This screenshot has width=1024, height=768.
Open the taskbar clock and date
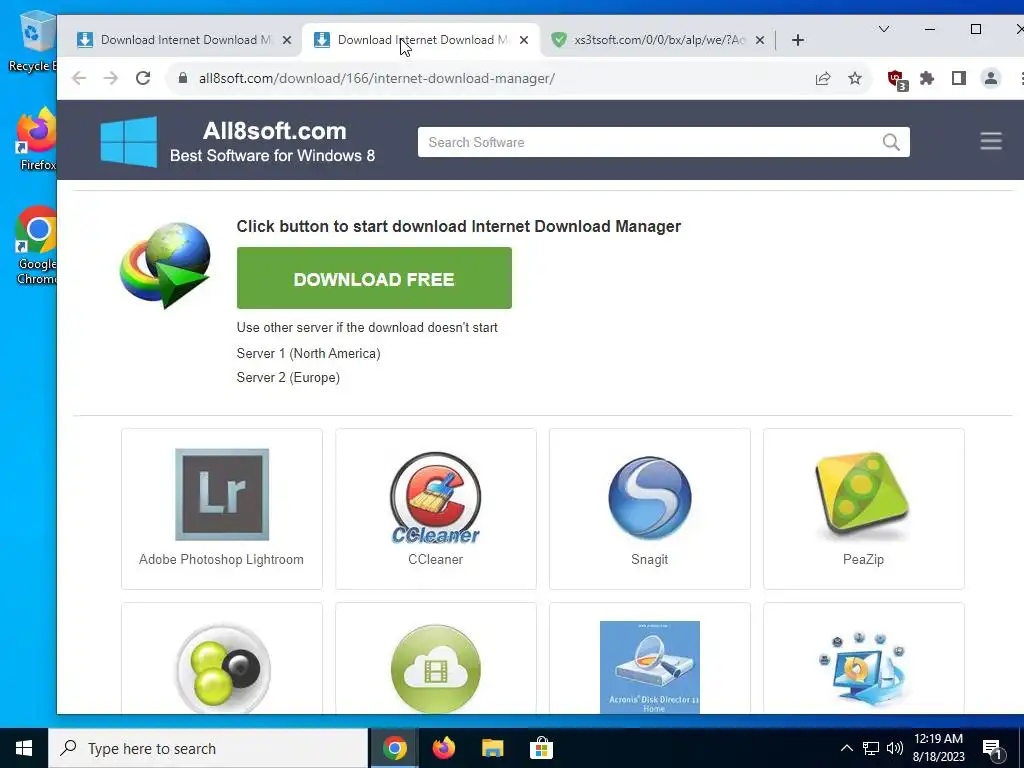click(938, 748)
